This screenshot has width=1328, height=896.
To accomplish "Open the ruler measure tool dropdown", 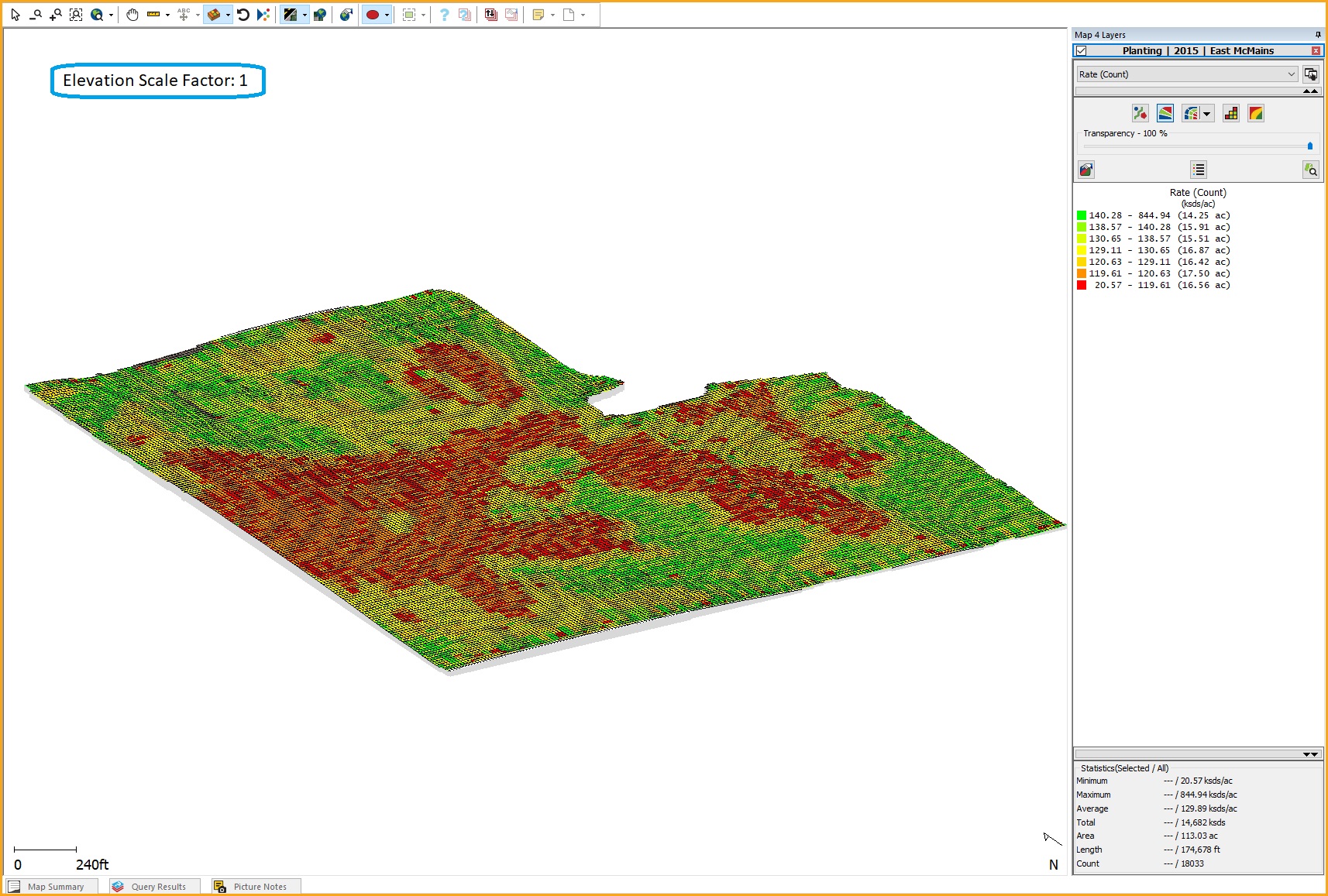I will (167, 15).
